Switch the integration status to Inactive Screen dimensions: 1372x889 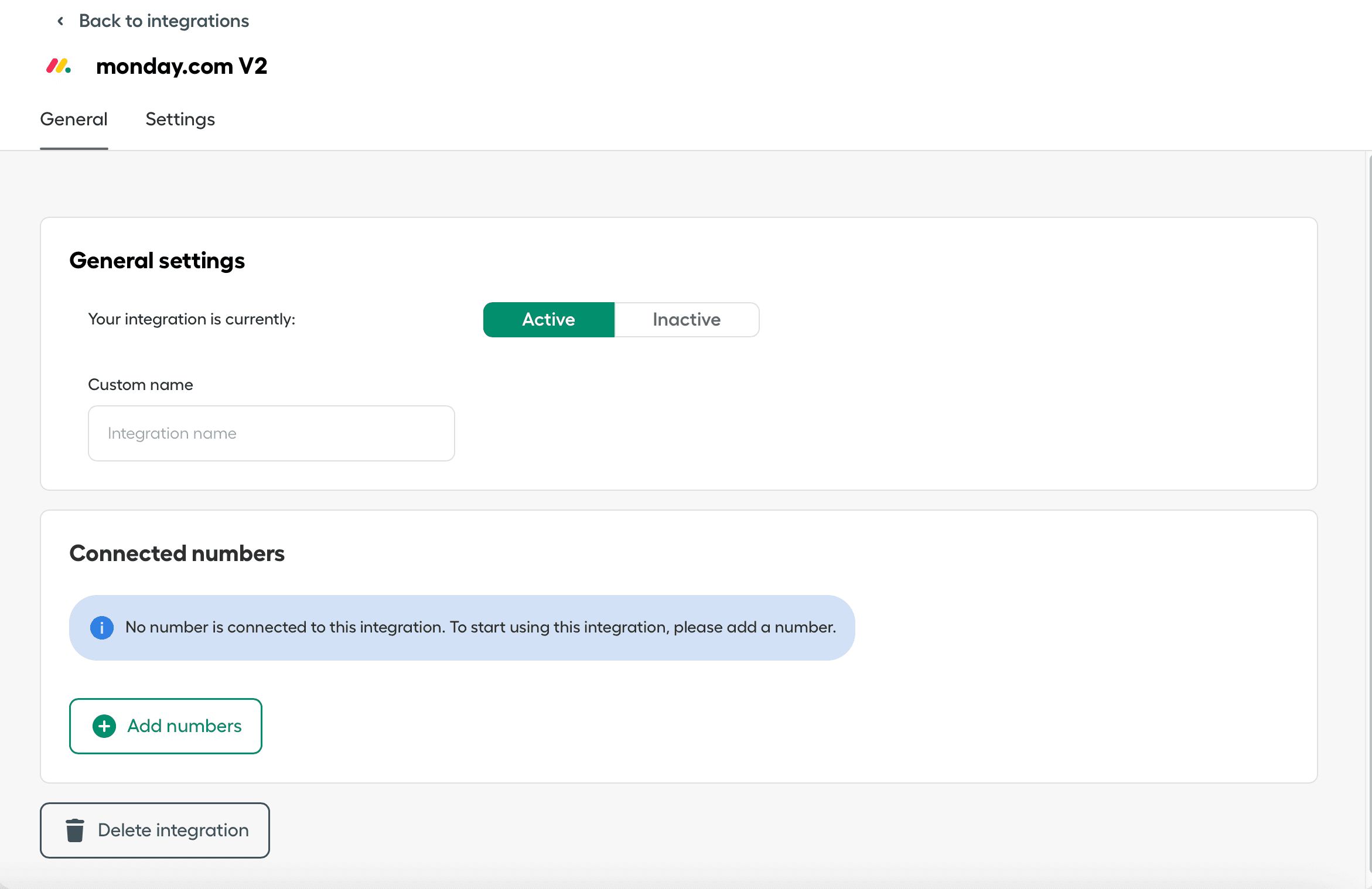coord(687,320)
